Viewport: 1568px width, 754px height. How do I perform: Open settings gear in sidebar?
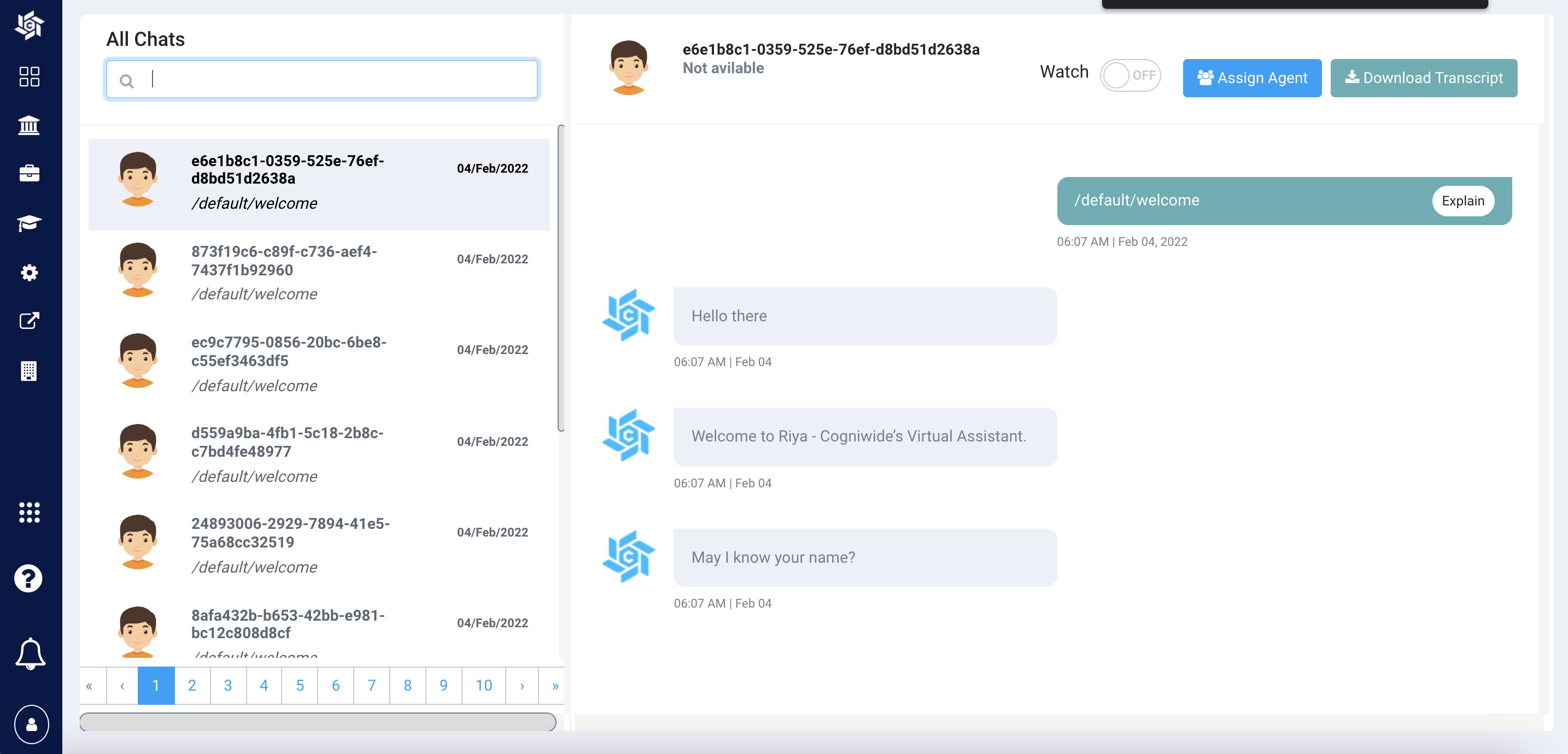point(29,272)
